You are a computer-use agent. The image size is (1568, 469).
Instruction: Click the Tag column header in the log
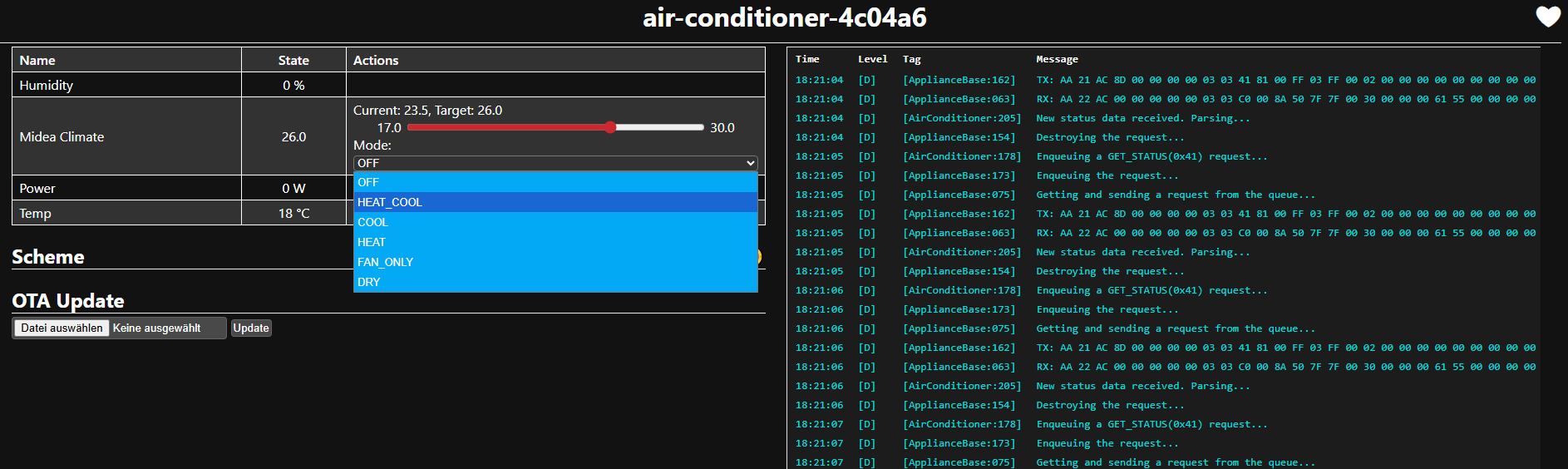tap(911, 59)
